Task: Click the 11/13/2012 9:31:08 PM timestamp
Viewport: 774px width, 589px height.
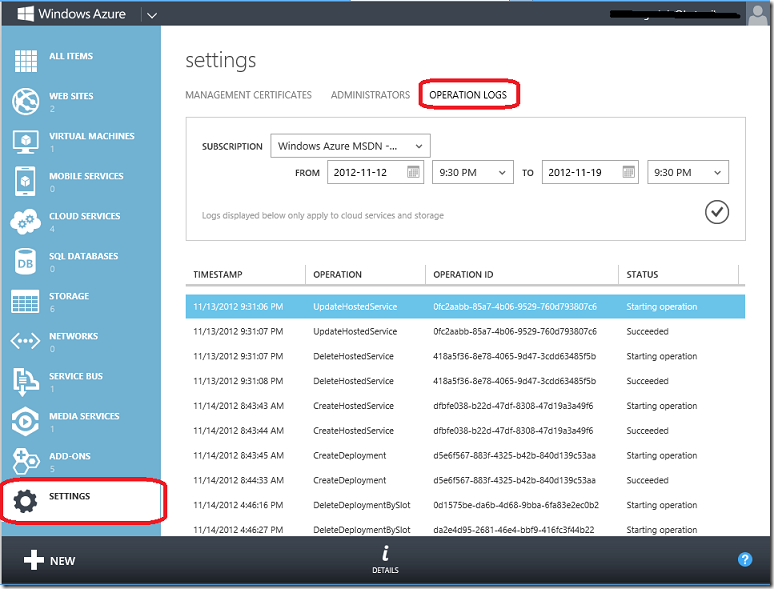Action: pyautogui.click(x=238, y=381)
